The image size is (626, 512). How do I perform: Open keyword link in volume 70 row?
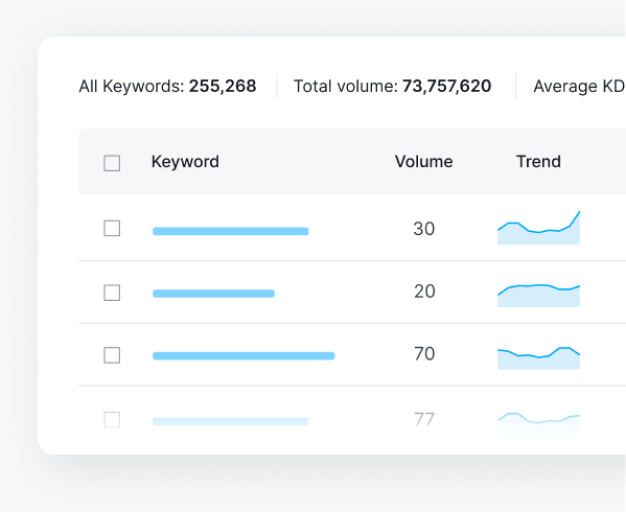(x=244, y=356)
